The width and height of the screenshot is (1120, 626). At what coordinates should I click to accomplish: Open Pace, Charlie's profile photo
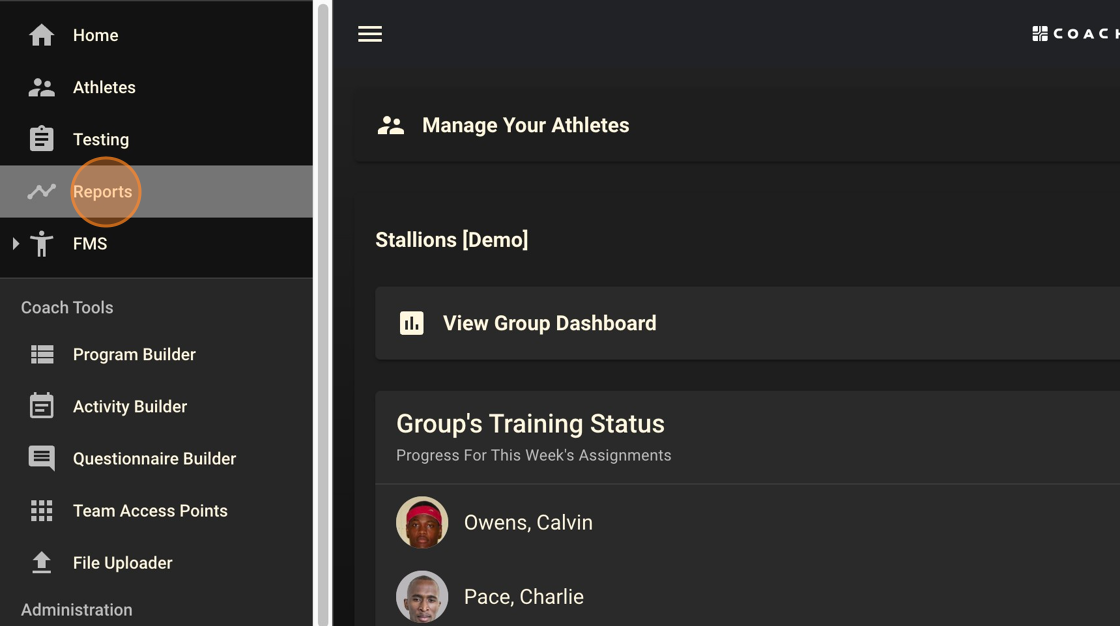point(422,596)
